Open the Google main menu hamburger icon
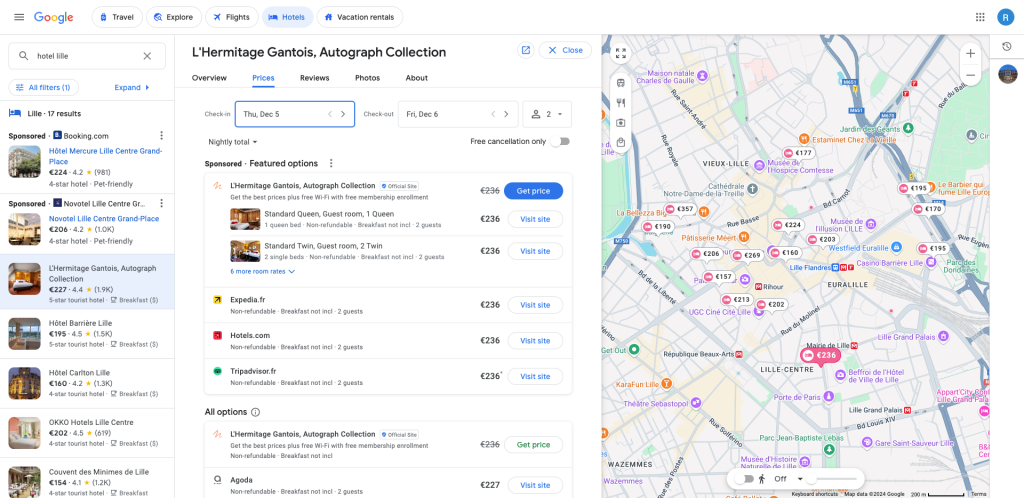This screenshot has height=498, width=1024. coord(19,17)
